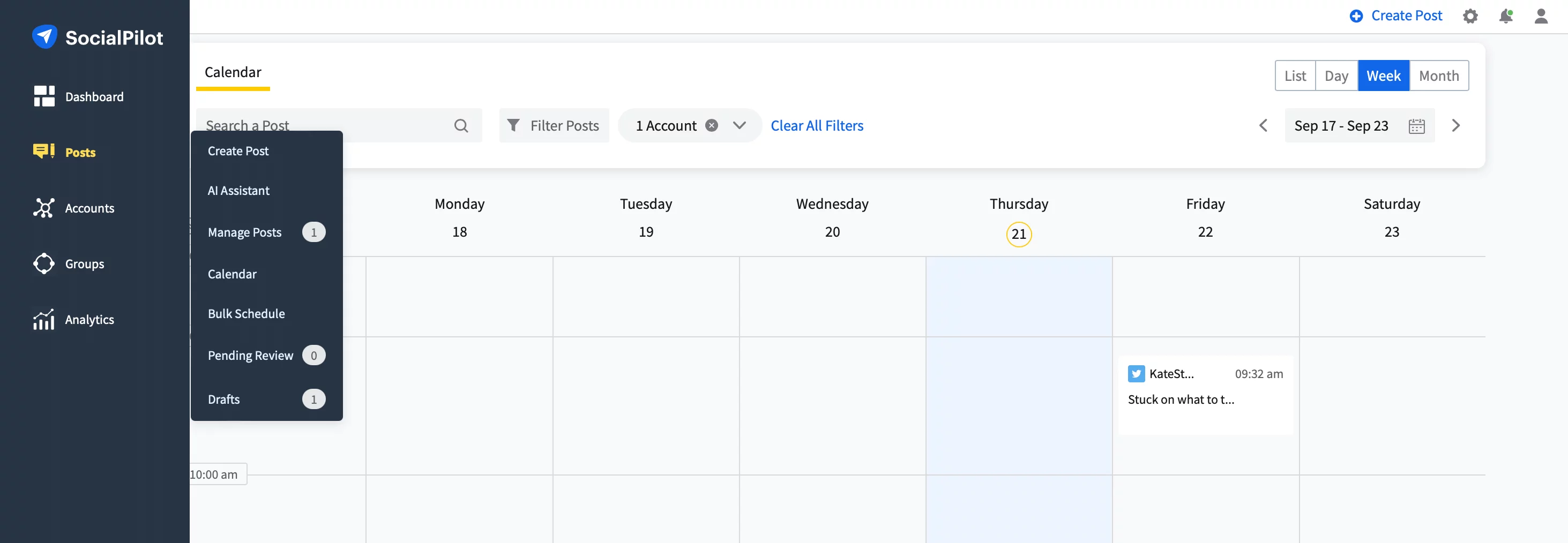Click Clear All Filters link
This screenshot has width=1568, height=543.
click(817, 125)
